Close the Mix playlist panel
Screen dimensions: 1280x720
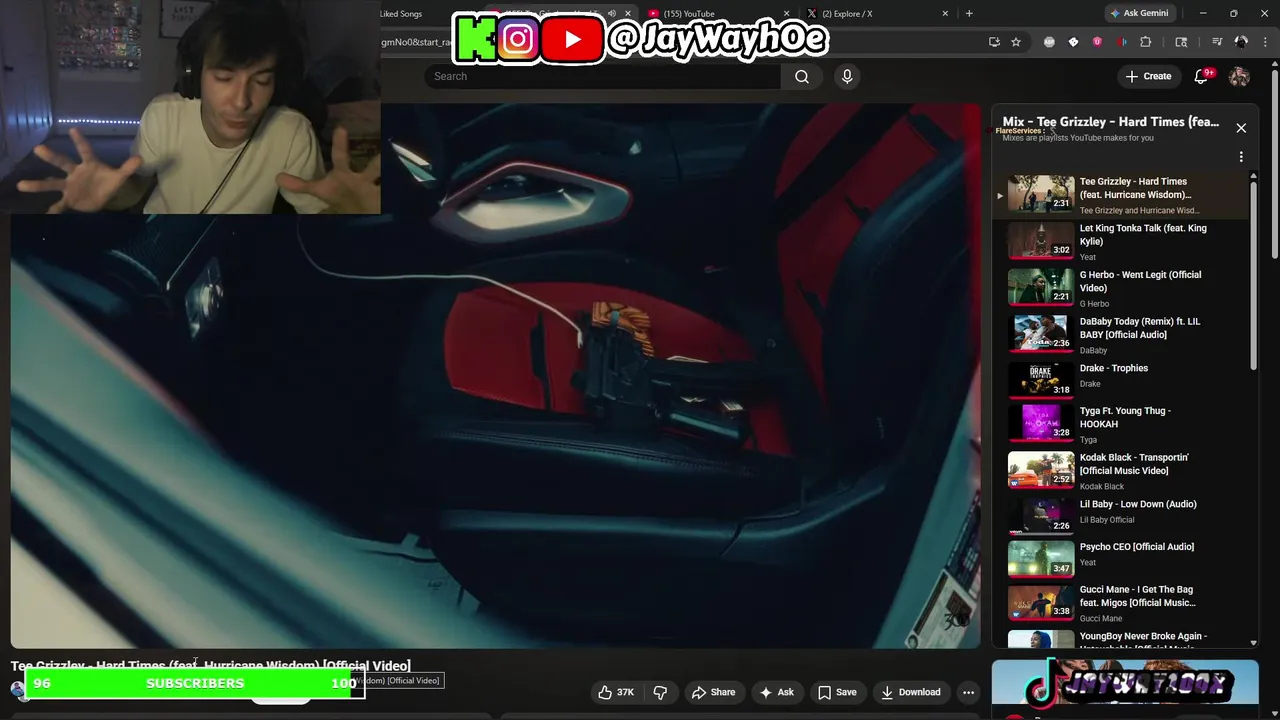click(1241, 128)
